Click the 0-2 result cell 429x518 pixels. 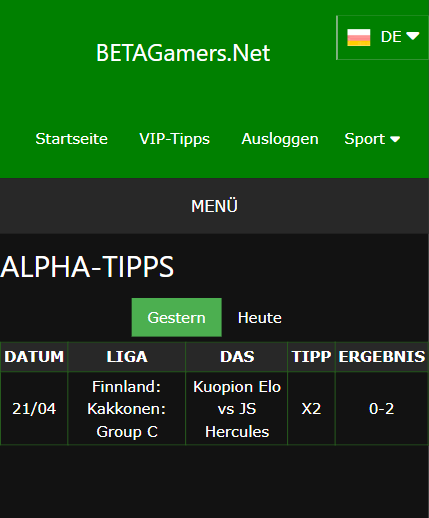click(382, 409)
